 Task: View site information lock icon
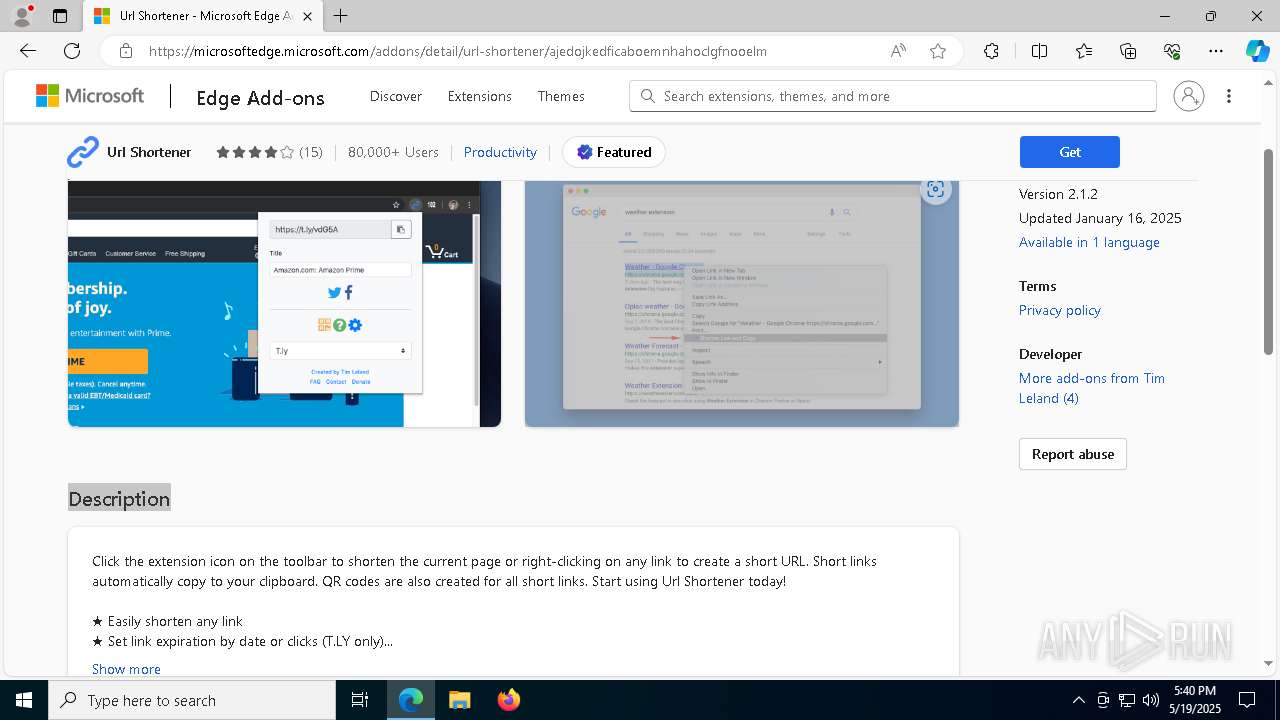[x=125, y=51]
